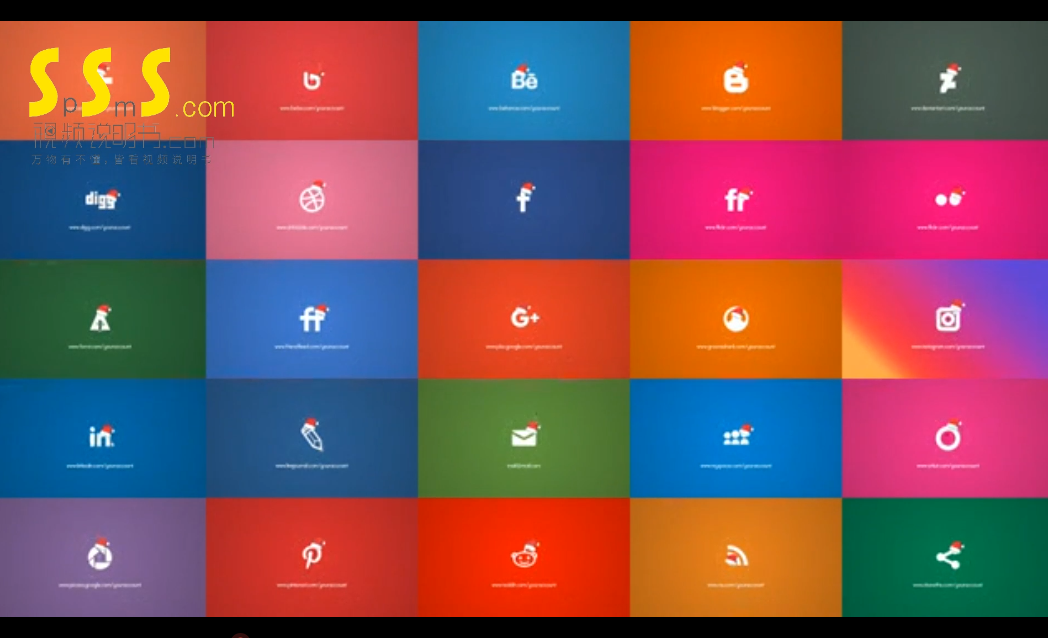
Task: Click the RSS feed icon
Action: (736, 556)
